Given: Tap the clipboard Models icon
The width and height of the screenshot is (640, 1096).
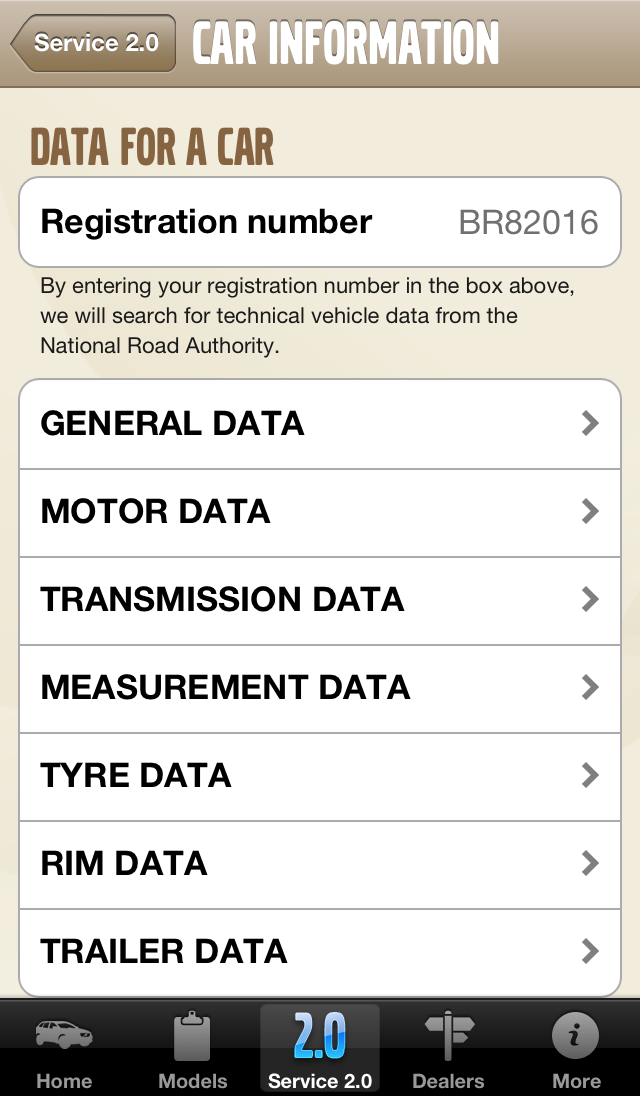Looking at the screenshot, I should click(192, 1036).
